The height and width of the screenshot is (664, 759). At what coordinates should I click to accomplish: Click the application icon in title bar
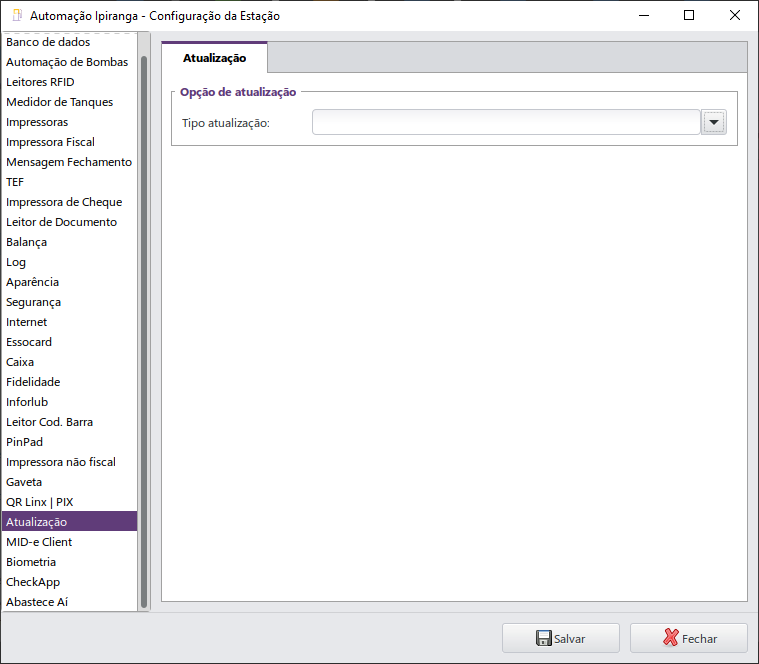[17, 15]
